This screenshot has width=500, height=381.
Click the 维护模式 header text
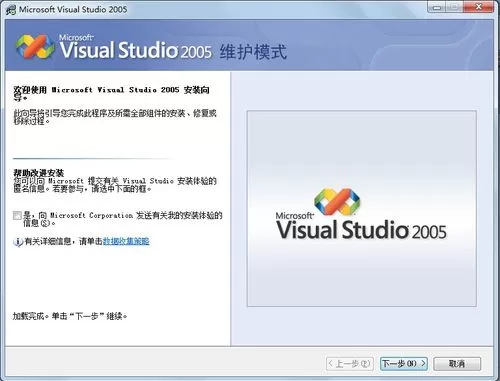coord(253,52)
